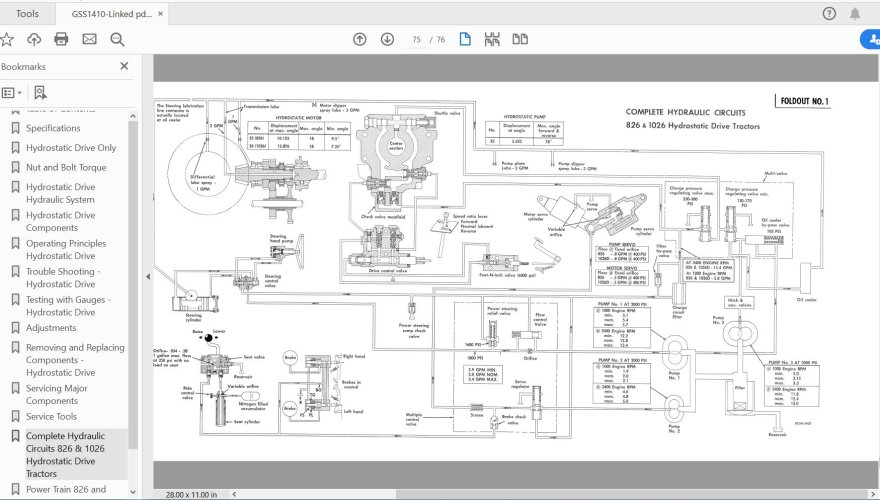Click the bookmarks panel vertical scrollbar
The width and height of the screenshot is (880, 500).
tap(133, 285)
